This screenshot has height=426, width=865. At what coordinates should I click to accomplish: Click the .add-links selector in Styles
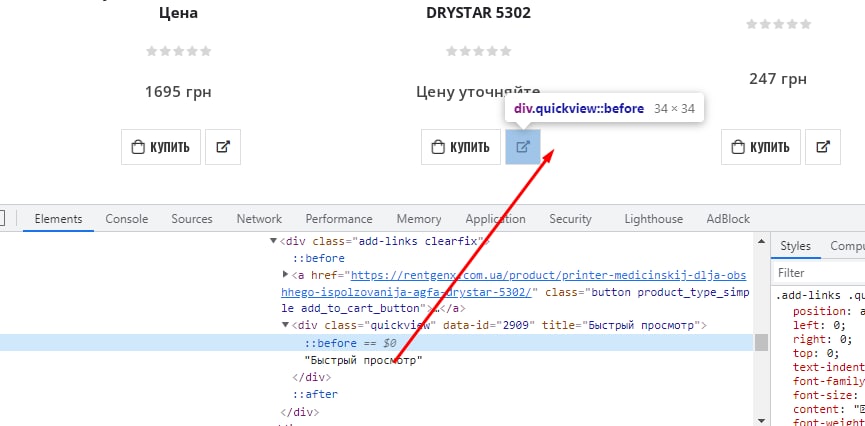pos(820,296)
